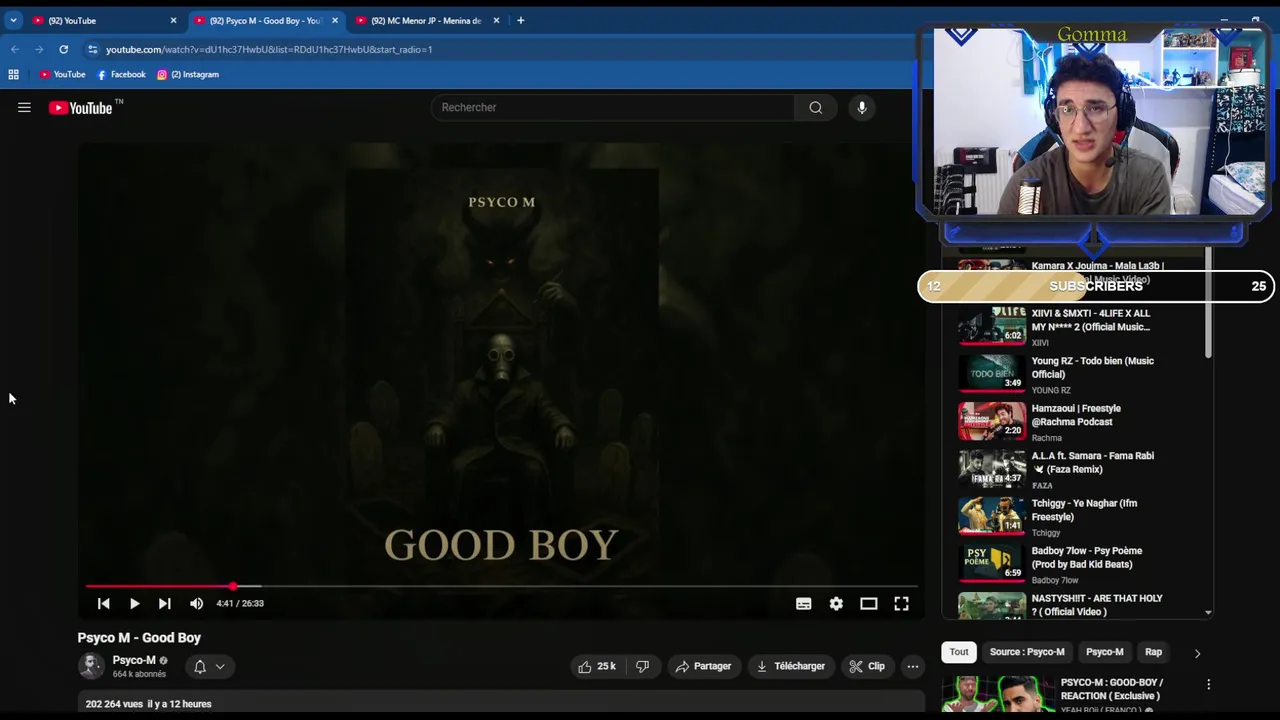The width and height of the screenshot is (1280, 720).
Task: Show more filter chips with right arrow
Action: 1197,653
